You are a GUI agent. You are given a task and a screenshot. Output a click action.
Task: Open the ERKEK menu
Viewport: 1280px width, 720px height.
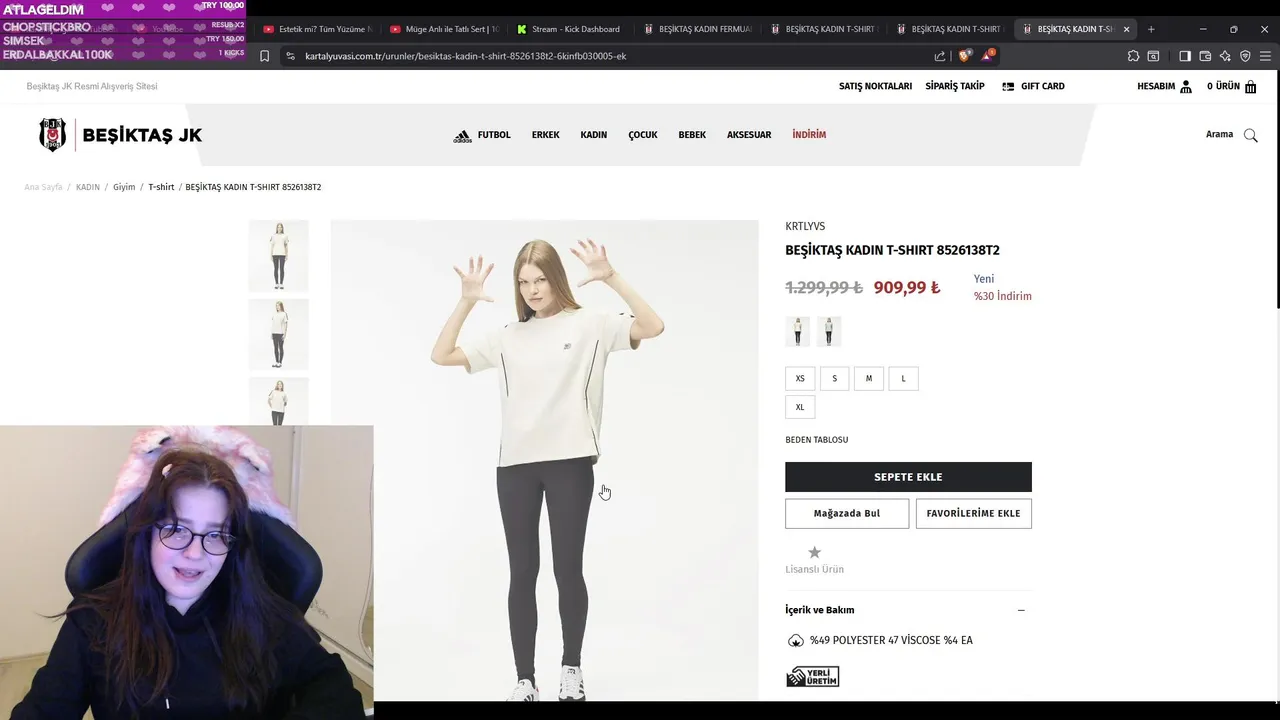click(x=545, y=135)
